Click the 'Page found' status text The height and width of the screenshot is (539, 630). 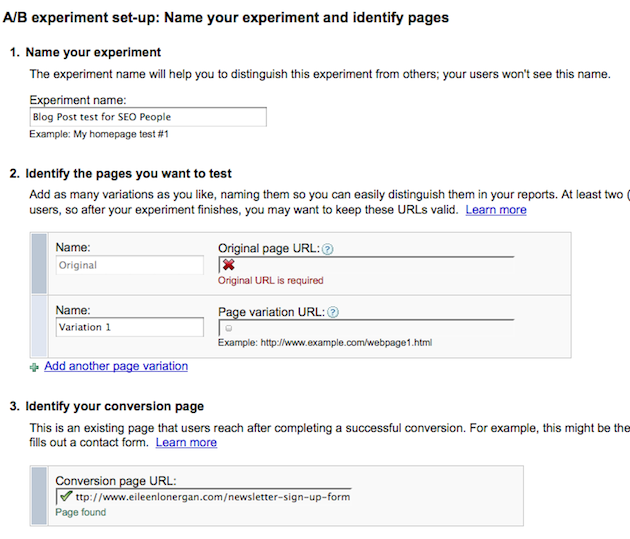coord(81,513)
